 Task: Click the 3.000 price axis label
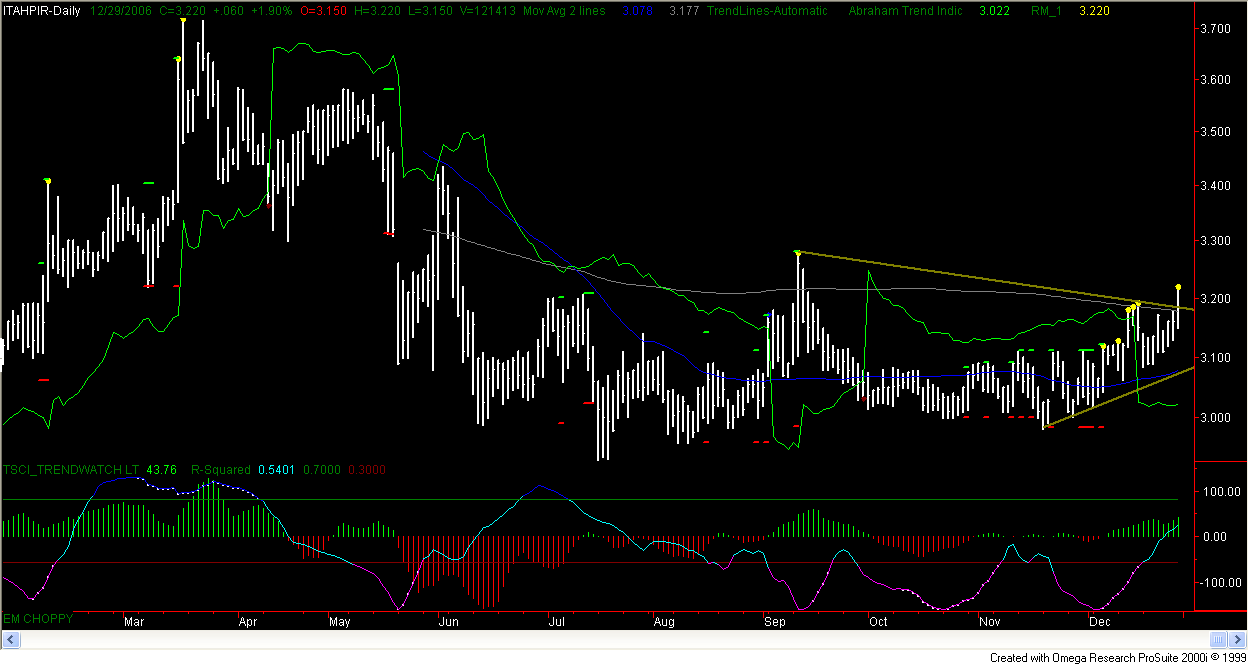[1214, 417]
